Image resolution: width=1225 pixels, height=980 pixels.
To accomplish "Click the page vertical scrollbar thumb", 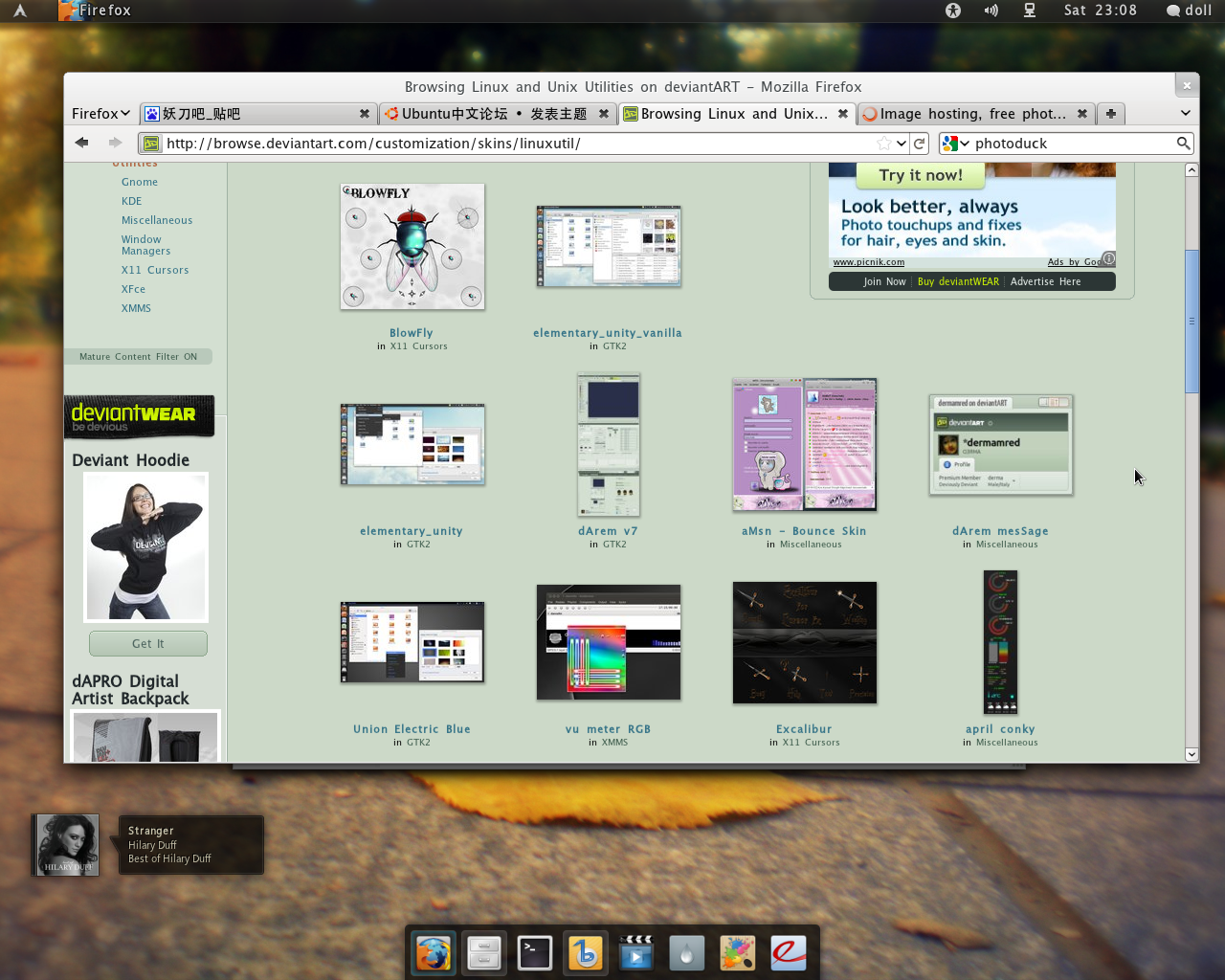I will (x=1192, y=321).
